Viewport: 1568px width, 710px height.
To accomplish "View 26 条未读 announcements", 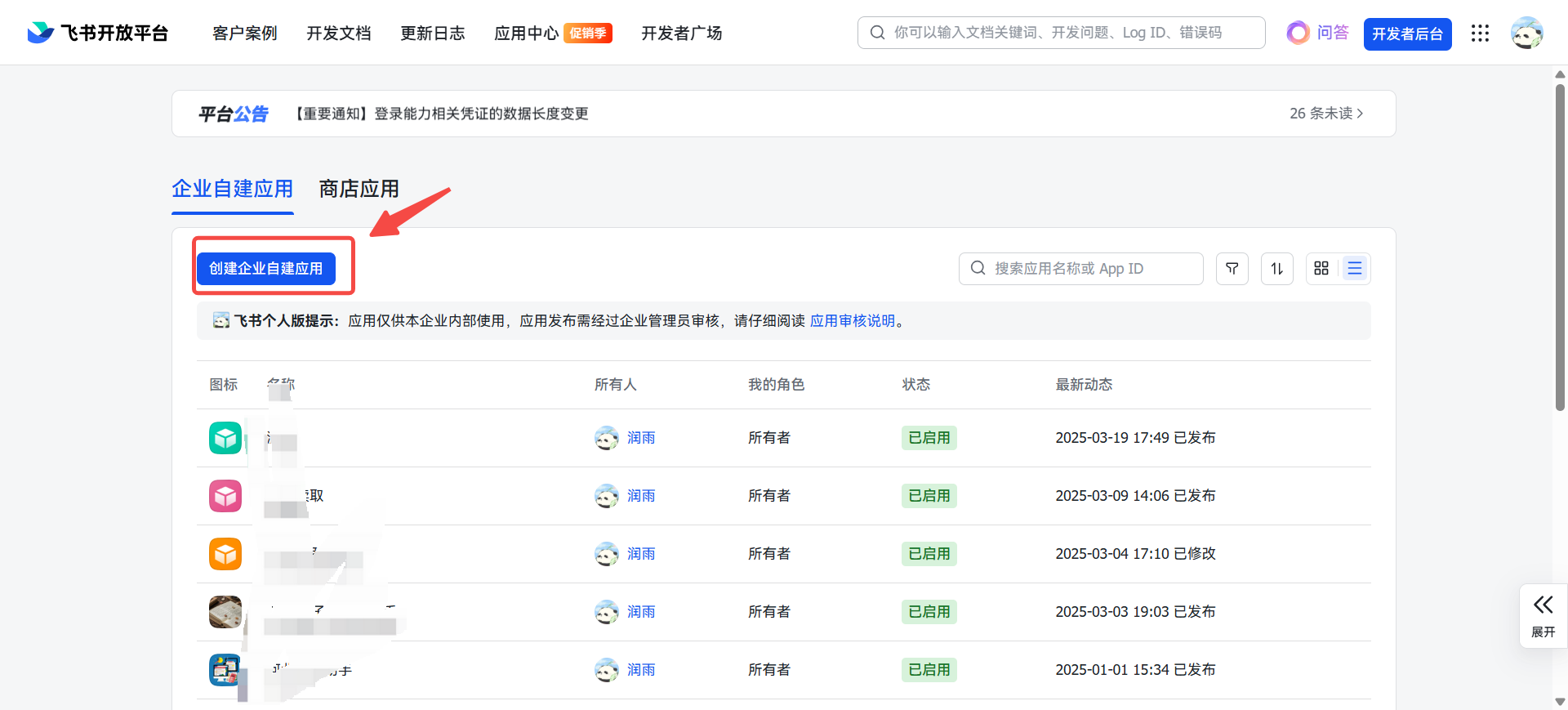I will pyautogui.click(x=1326, y=114).
